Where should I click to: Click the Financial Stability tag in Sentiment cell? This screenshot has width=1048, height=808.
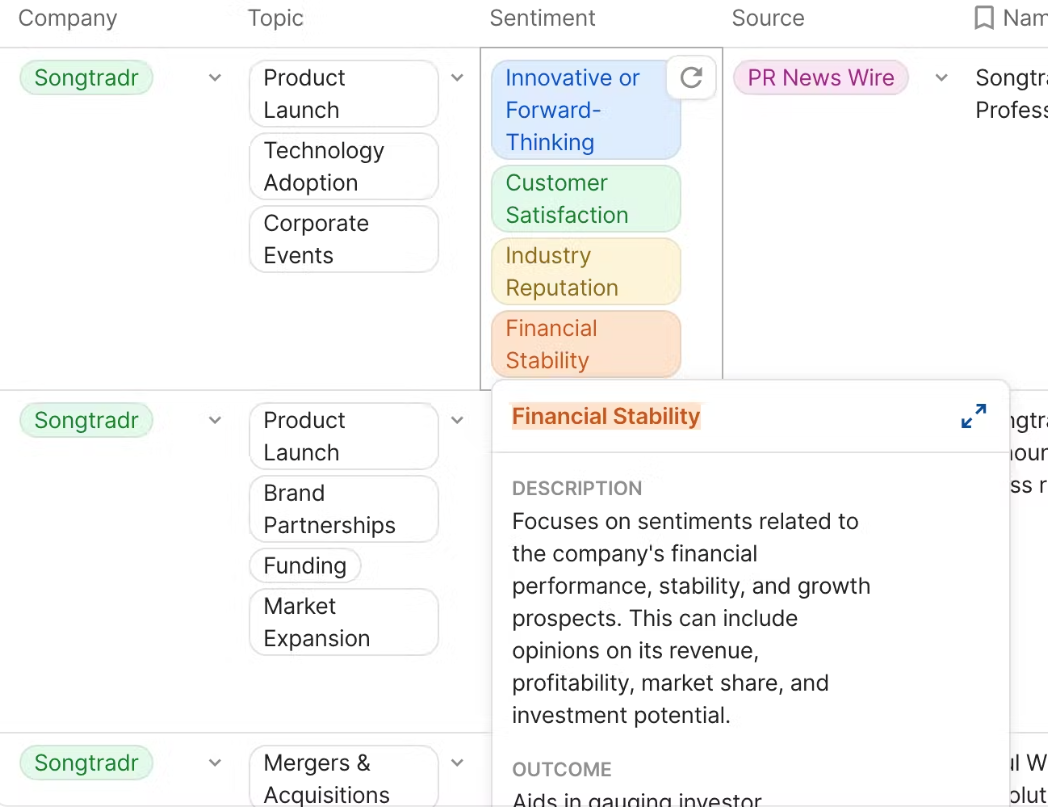[585, 344]
